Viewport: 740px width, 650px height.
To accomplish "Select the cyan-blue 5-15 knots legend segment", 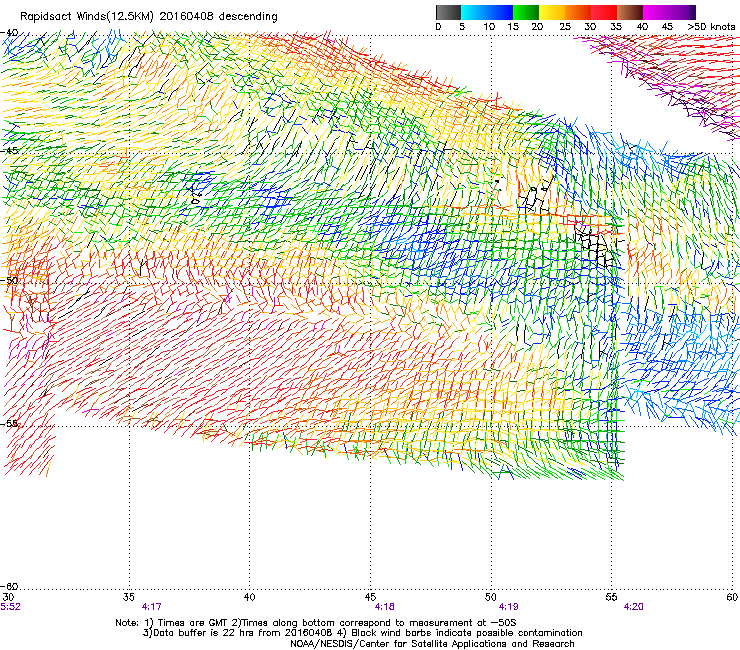I will 487,12.
